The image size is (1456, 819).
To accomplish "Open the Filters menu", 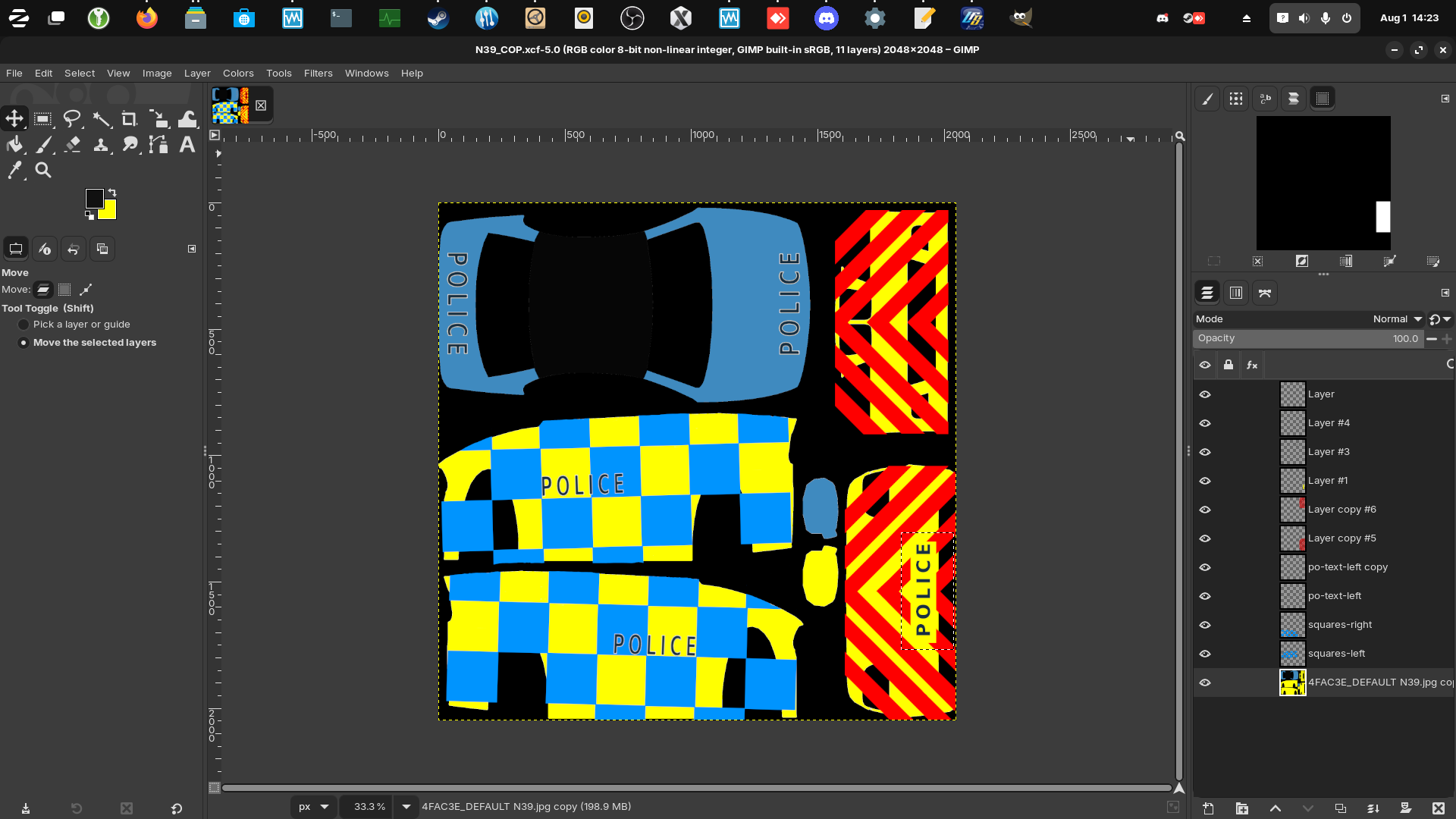I will coord(318,74).
